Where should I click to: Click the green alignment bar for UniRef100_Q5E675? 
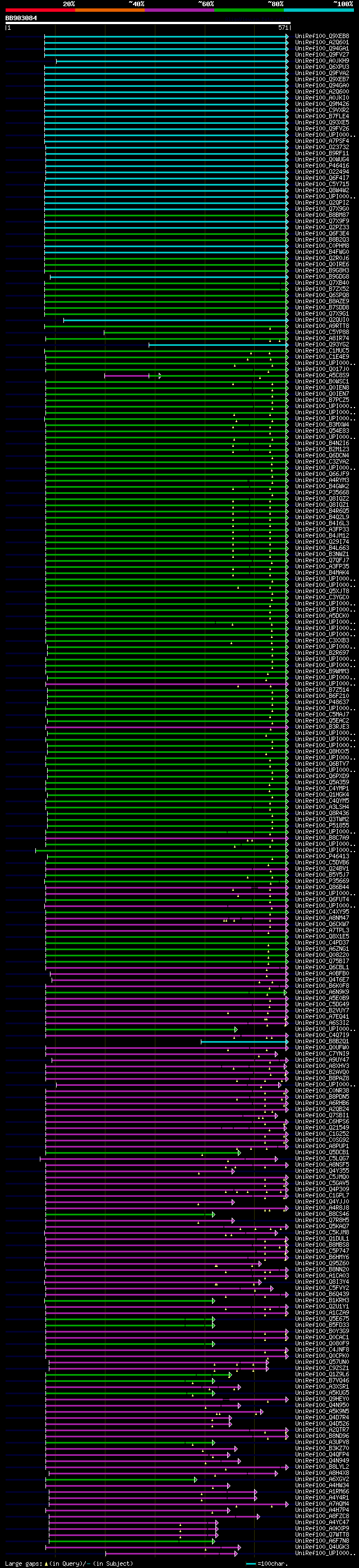(x=130, y=1320)
